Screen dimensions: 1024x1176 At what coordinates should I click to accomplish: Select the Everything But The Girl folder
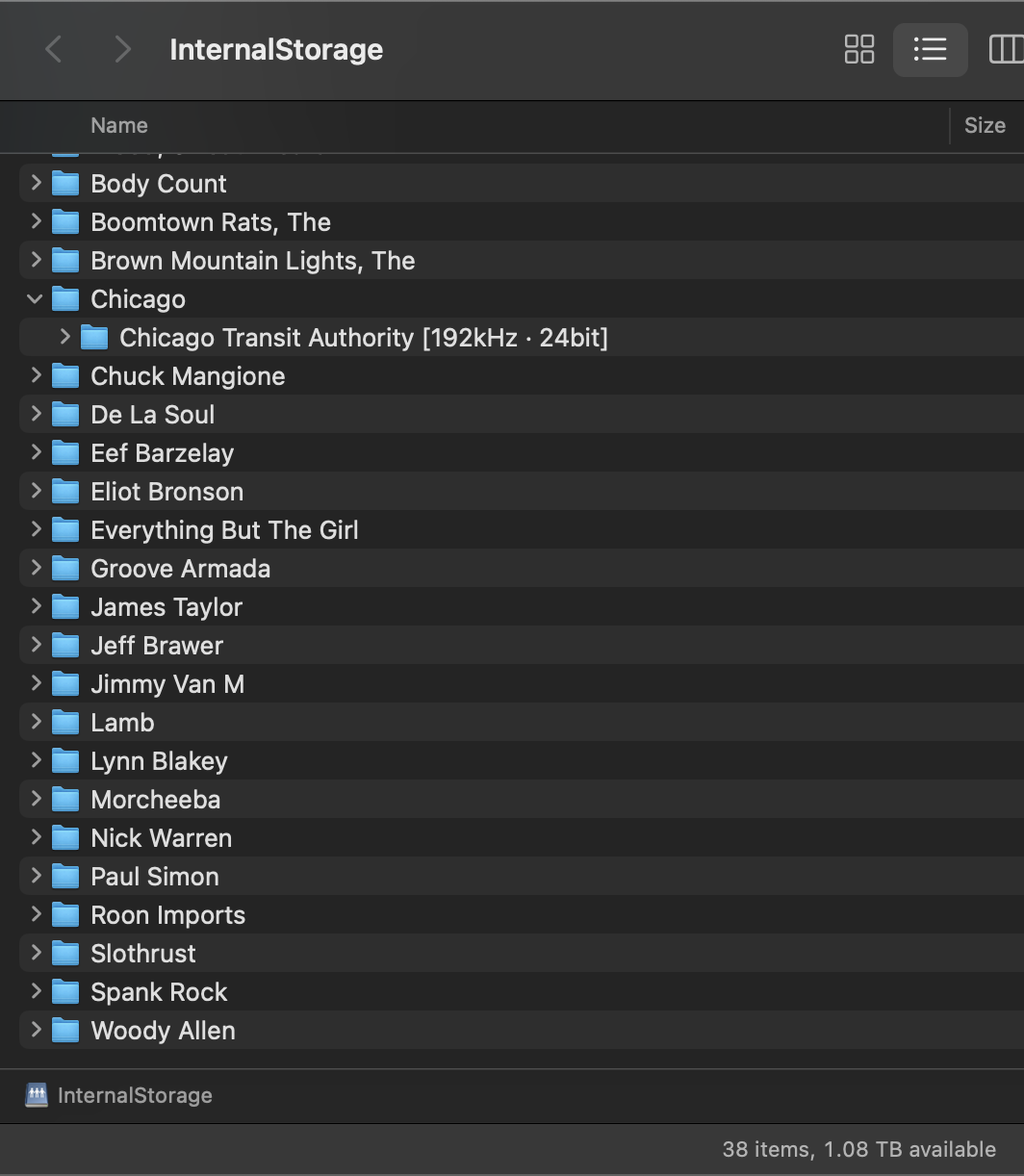224,530
